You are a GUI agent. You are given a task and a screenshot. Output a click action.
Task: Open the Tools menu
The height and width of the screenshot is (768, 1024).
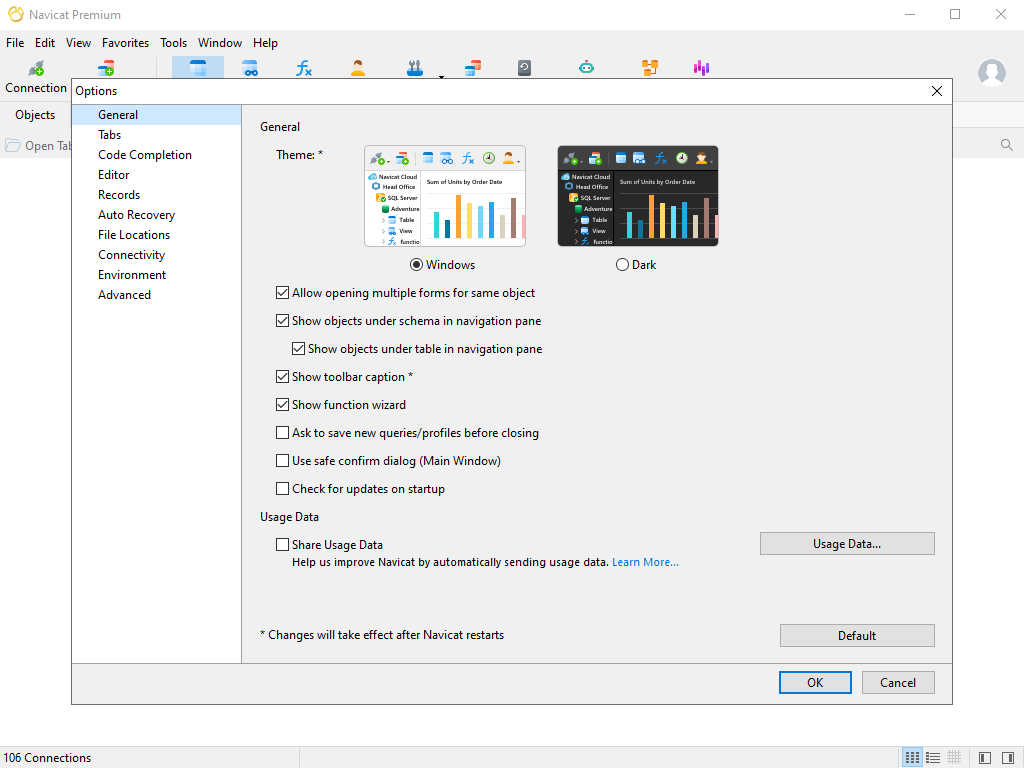pyautogui.click(x=174, y=42)
